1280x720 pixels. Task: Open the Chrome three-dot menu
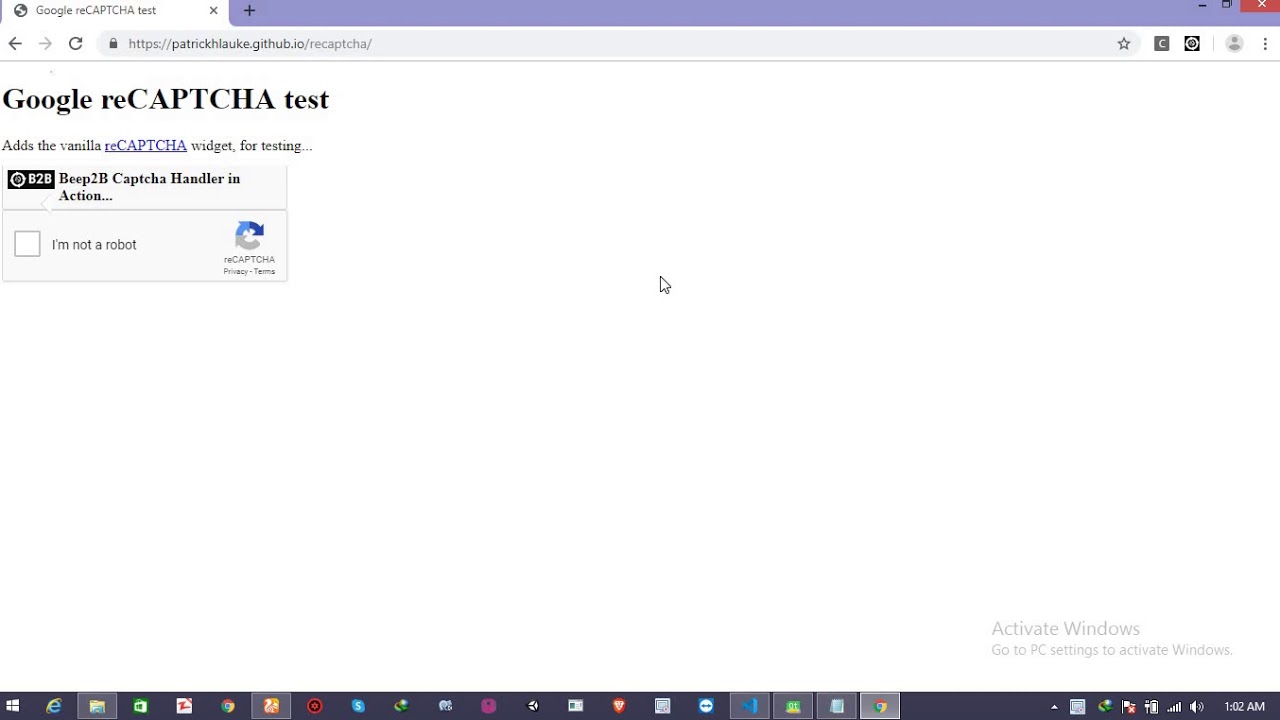tap(1265, 44)
